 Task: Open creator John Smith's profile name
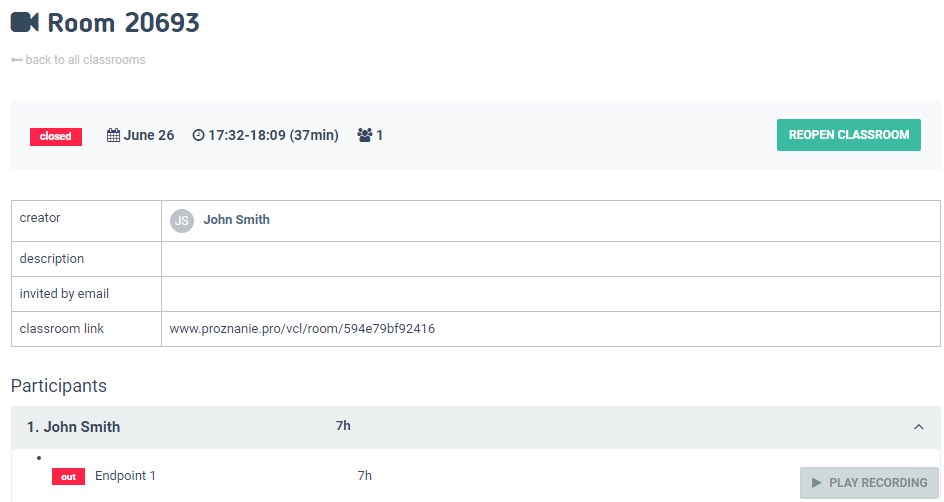point(236,220)
